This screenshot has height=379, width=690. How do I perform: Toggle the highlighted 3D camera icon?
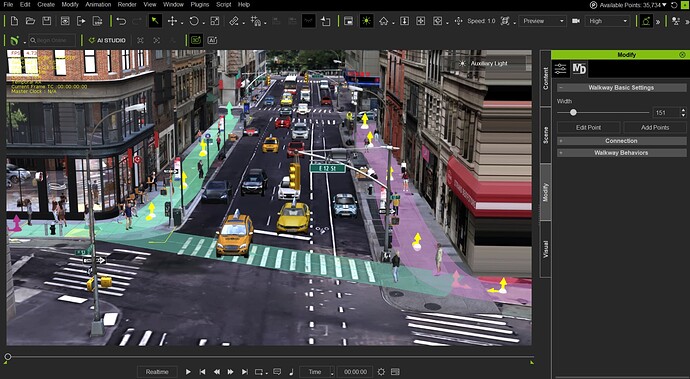(x=196, y=40)
